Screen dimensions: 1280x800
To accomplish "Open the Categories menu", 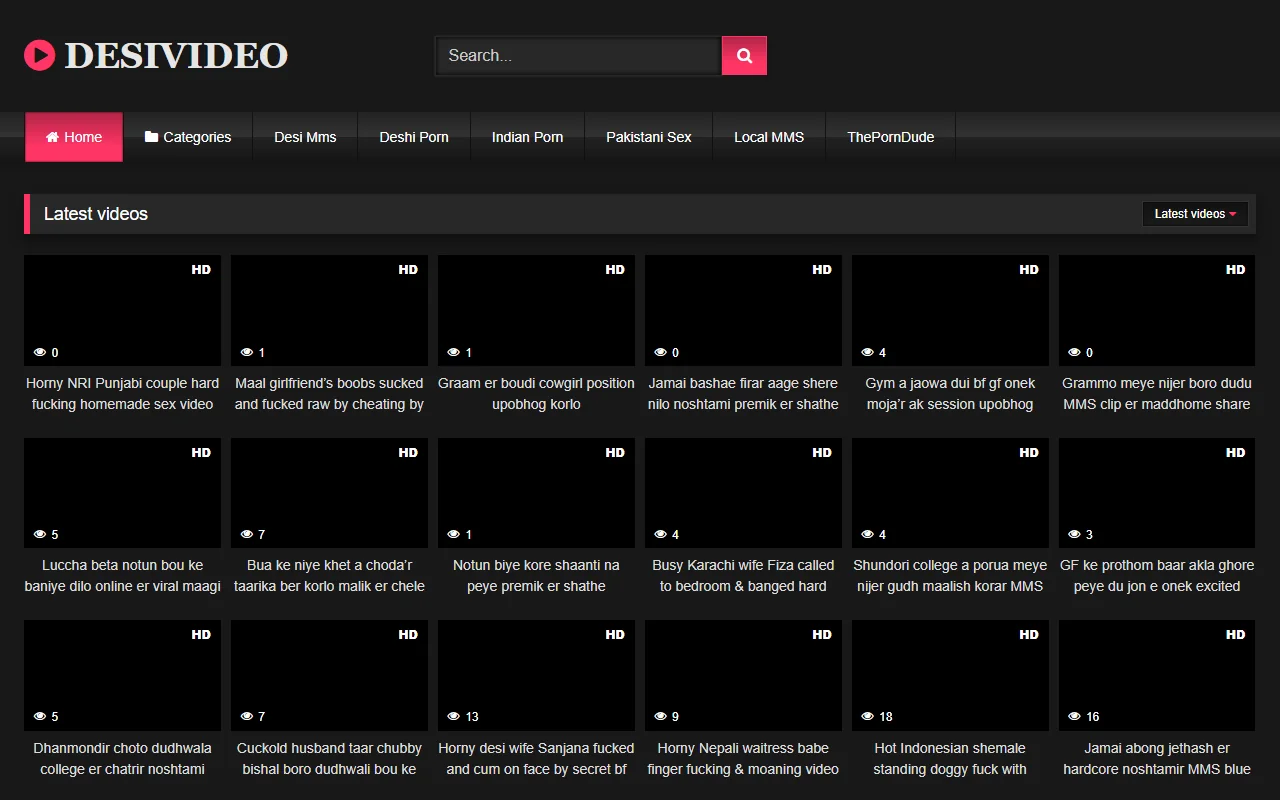I will click(188, 136).
